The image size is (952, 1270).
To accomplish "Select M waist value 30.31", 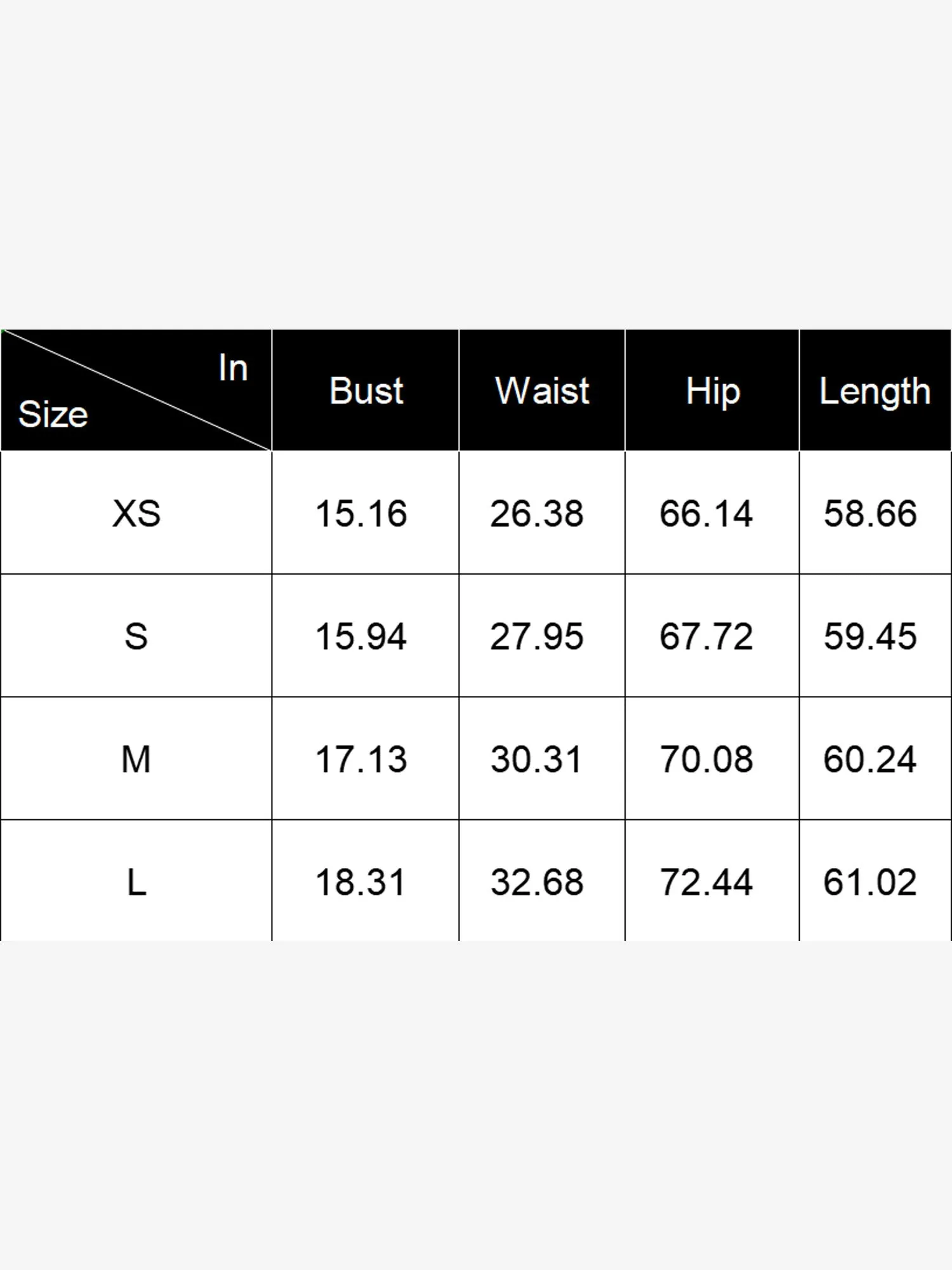I will coord(537,759).
